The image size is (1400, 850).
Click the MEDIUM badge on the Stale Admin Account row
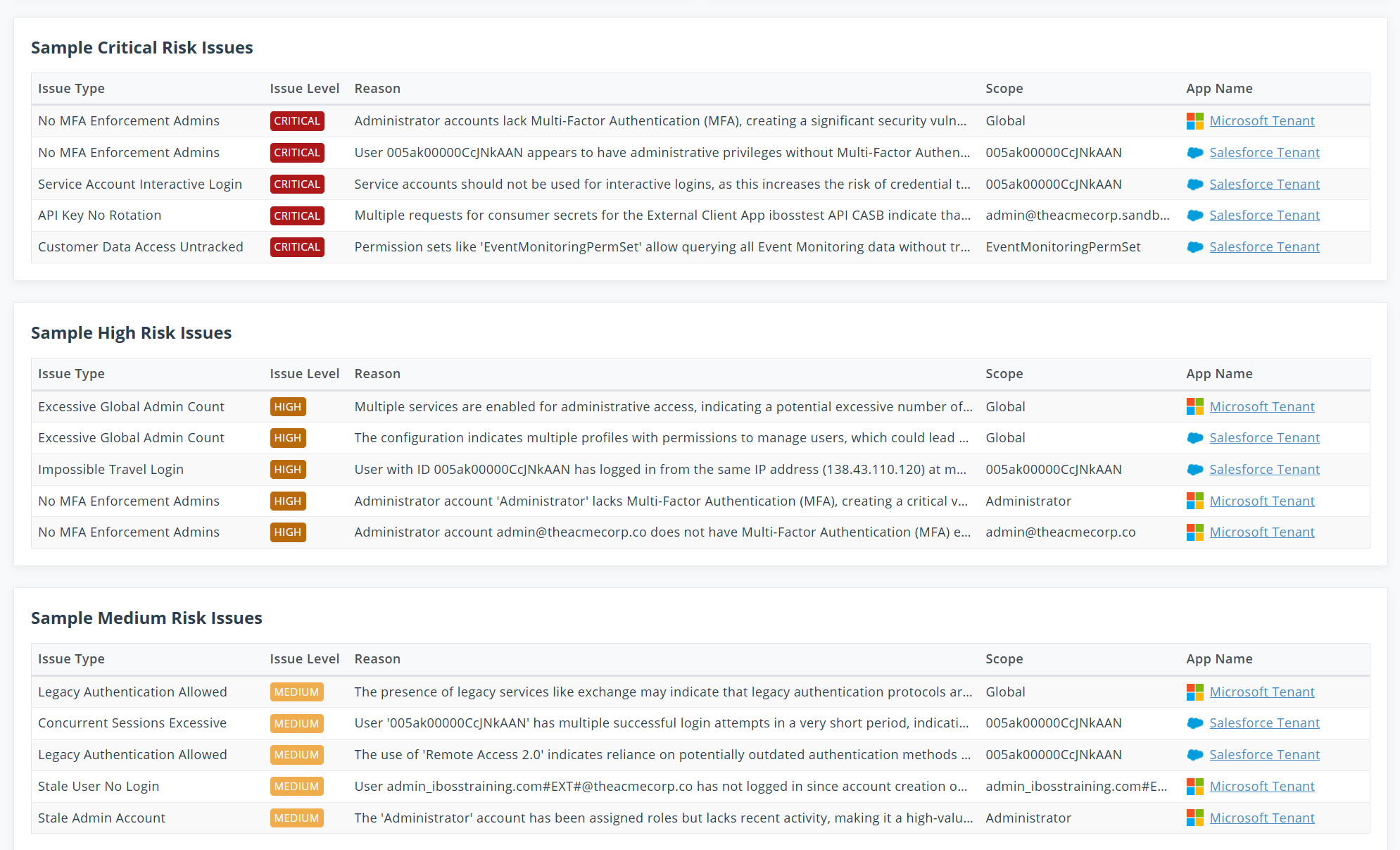296,818
